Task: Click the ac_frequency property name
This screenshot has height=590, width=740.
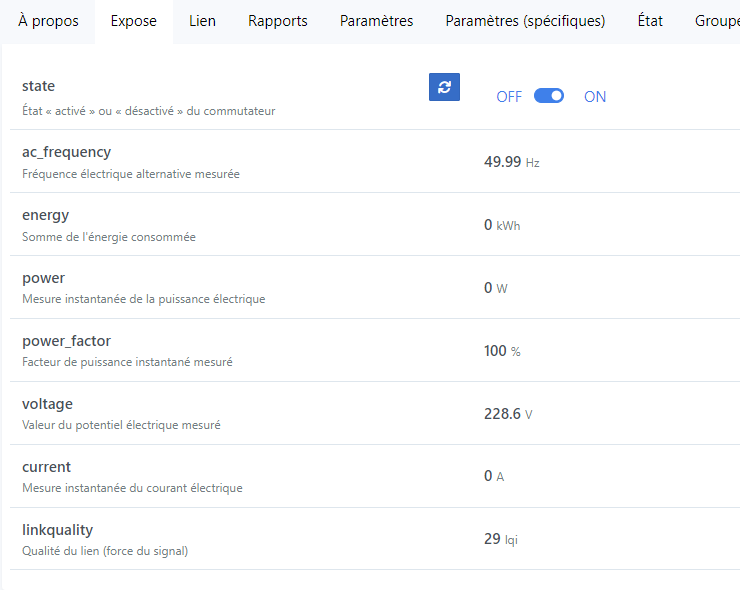Action: [x=66, y=152]
